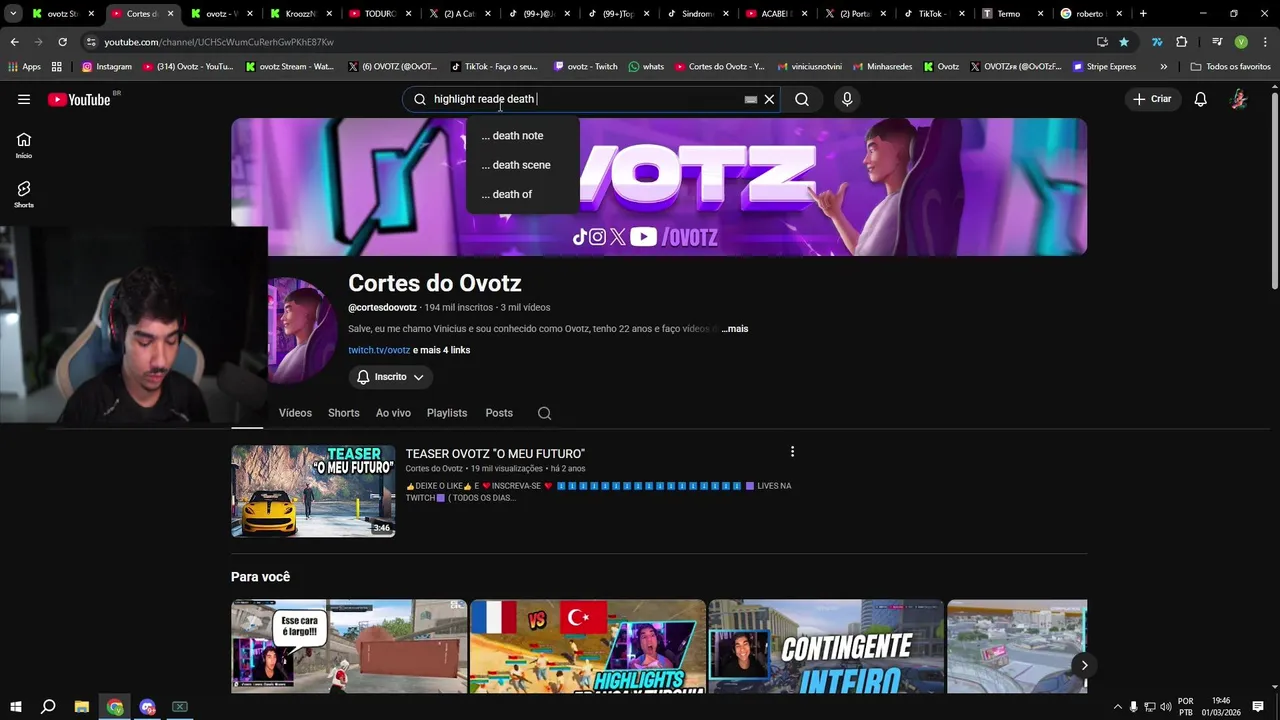
Task: Go to YouTube home via the logo
Action: pyautogui.click(x=79, y=99)
